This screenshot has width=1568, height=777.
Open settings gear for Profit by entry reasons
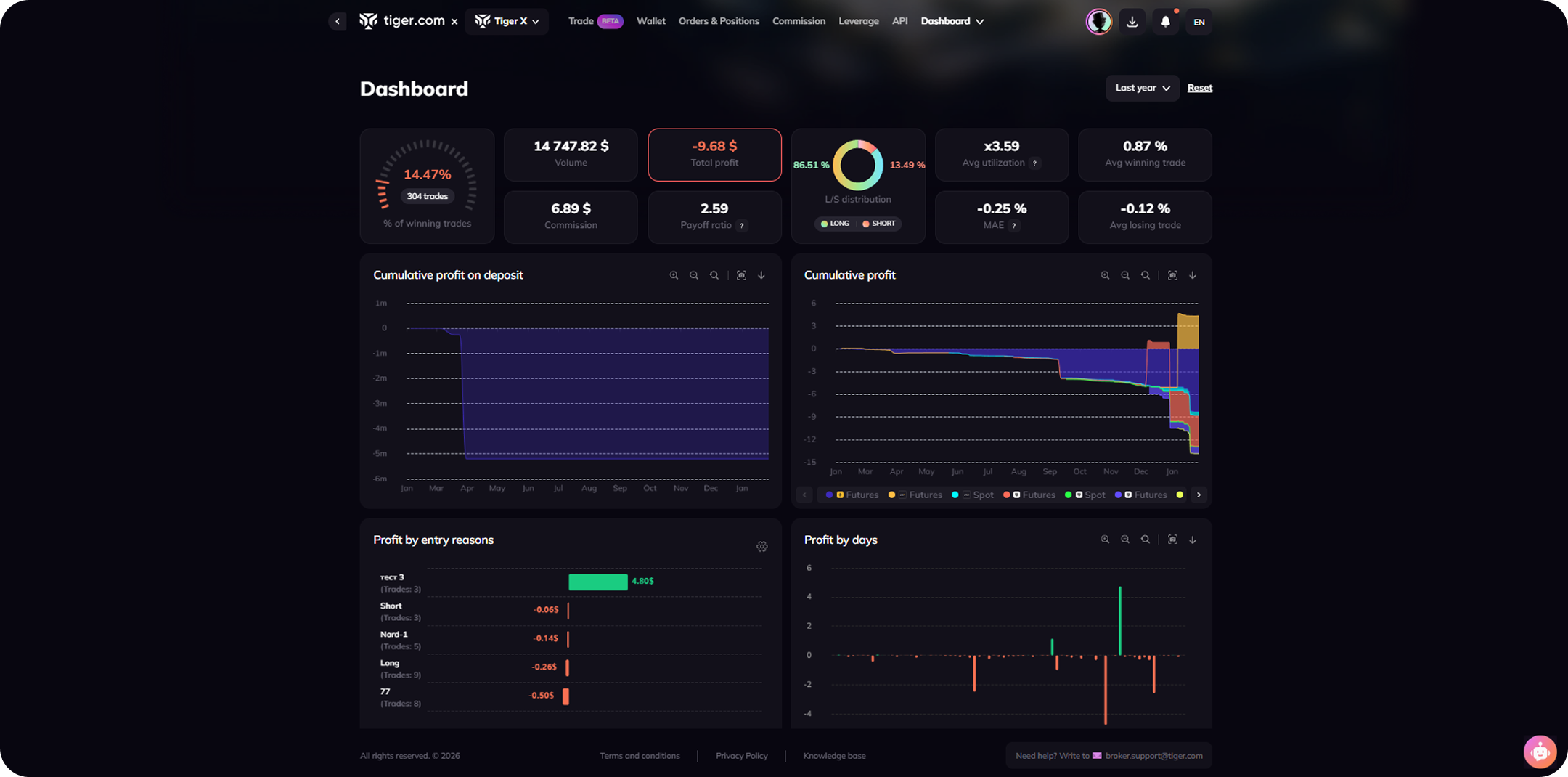(x=761, y=547)
